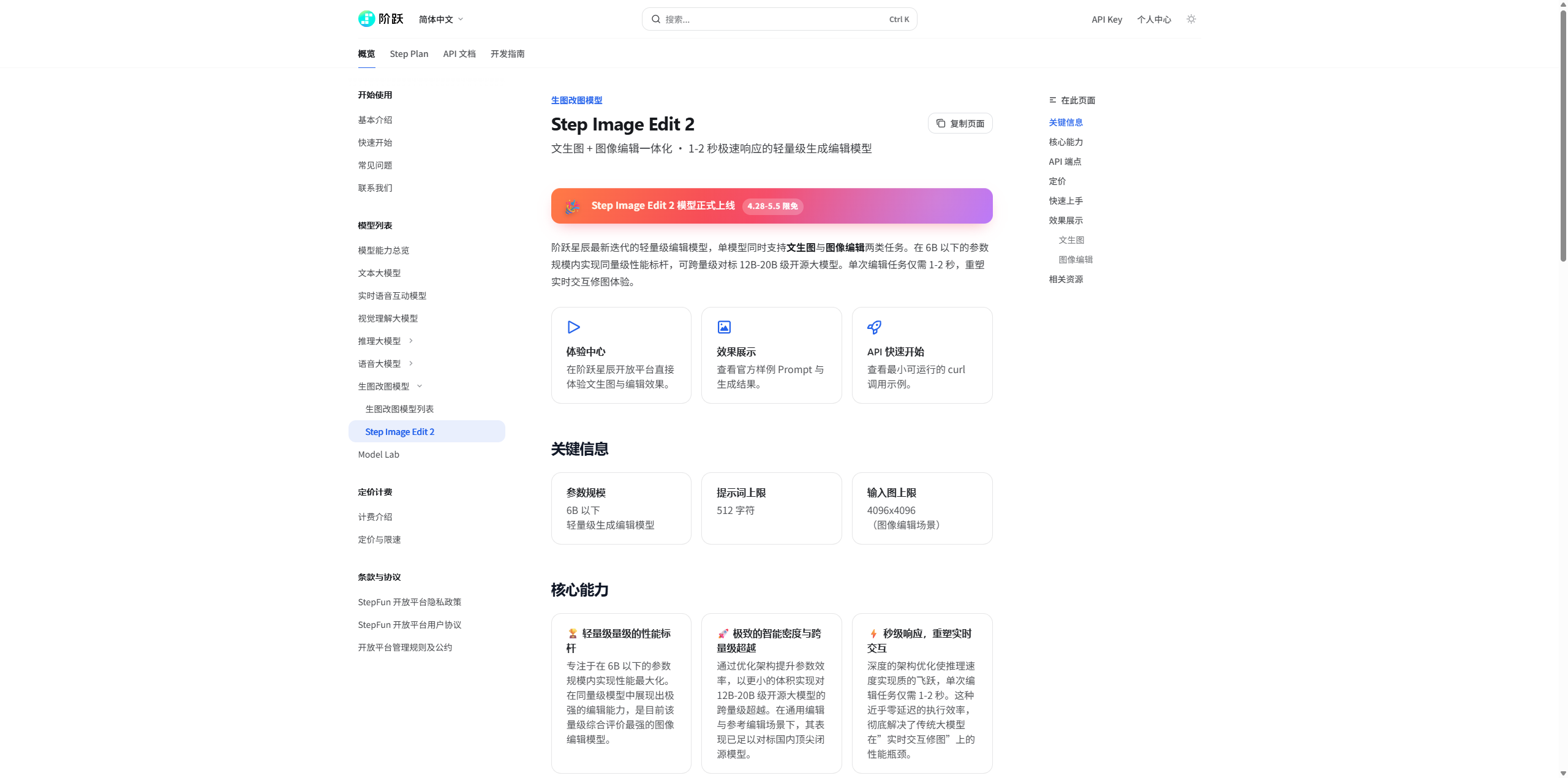
Task: Click the 在此页面 list icon
Action: [1052, 100]
